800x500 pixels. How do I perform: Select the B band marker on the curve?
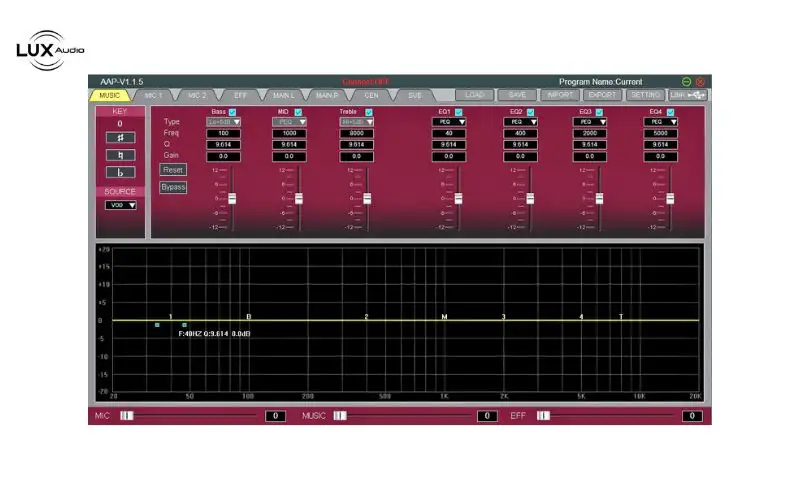[249, 317]
